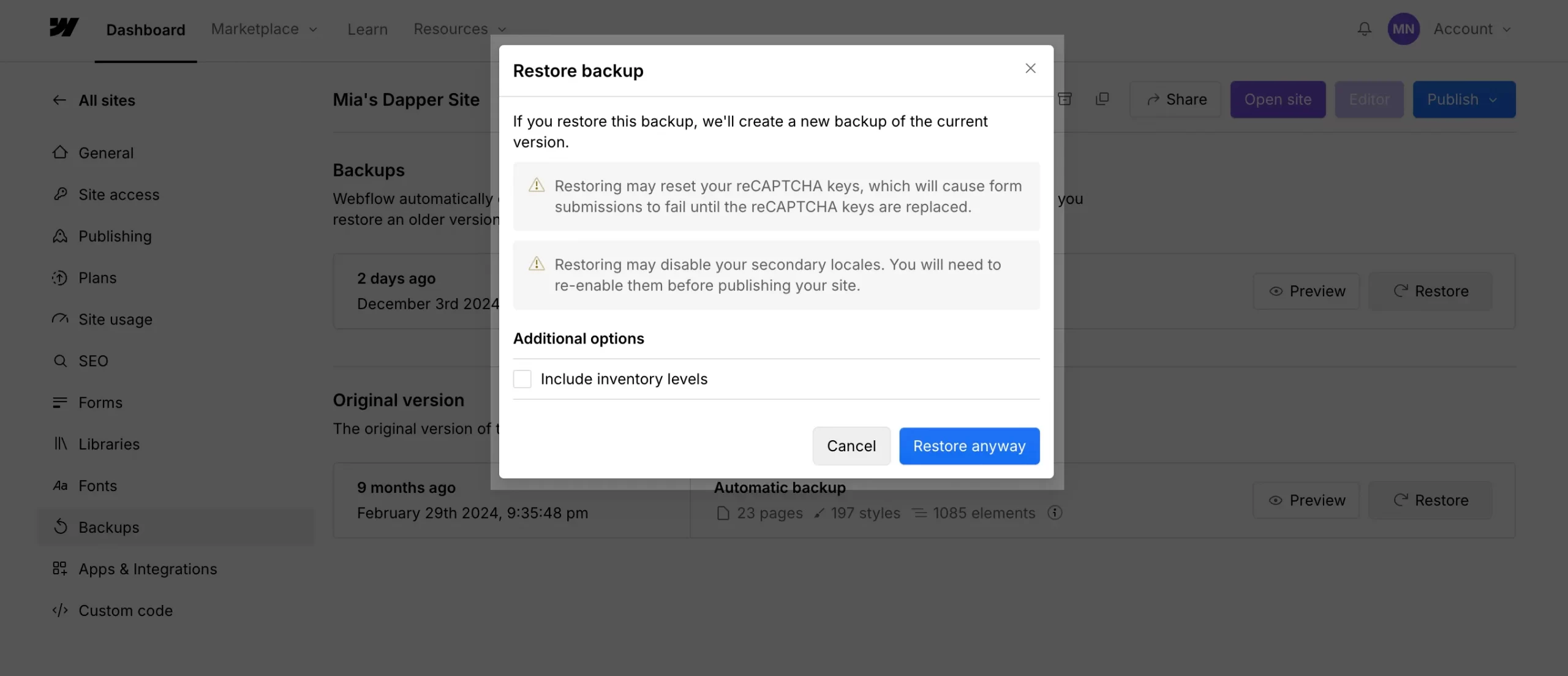Click the notifications bell icon
1568x676 pixels.
[1364, 29]
